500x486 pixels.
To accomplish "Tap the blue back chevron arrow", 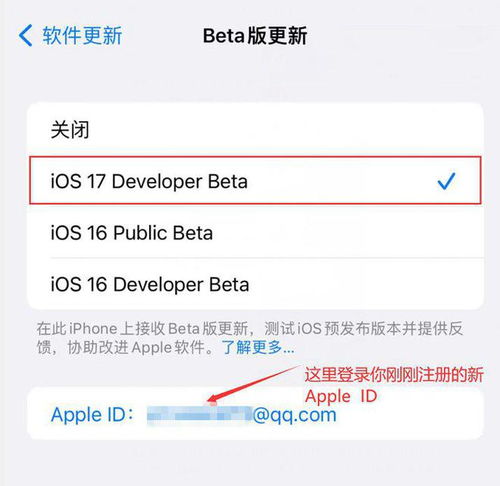I will [x=26, y=35].
